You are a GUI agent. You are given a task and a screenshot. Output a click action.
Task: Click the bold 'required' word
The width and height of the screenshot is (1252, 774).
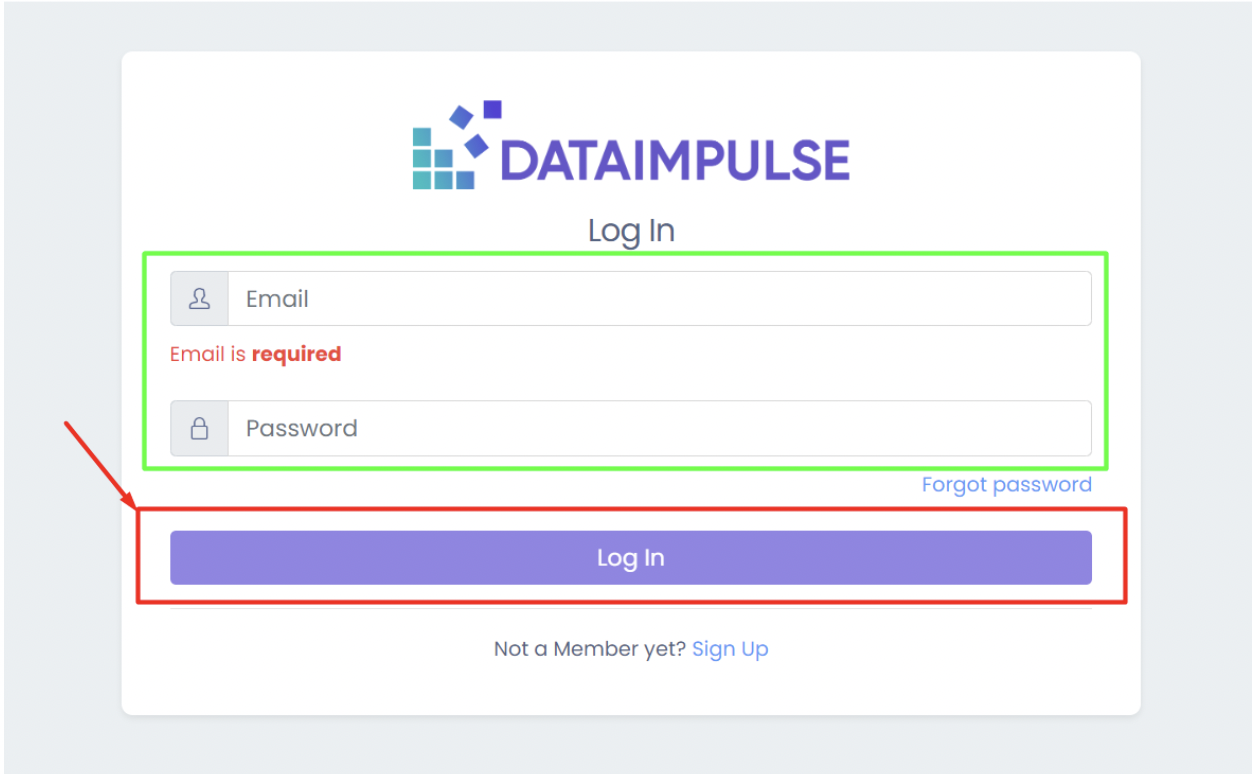[x=296, y=354]
